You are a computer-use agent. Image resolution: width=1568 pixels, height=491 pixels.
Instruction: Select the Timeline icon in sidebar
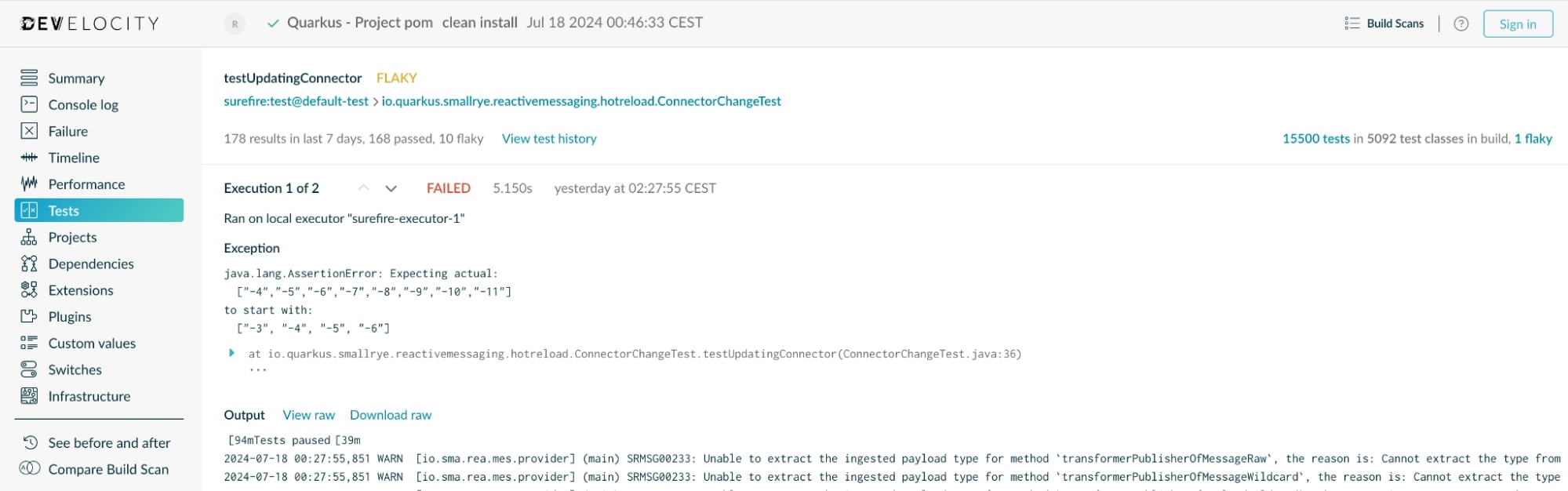29,158
